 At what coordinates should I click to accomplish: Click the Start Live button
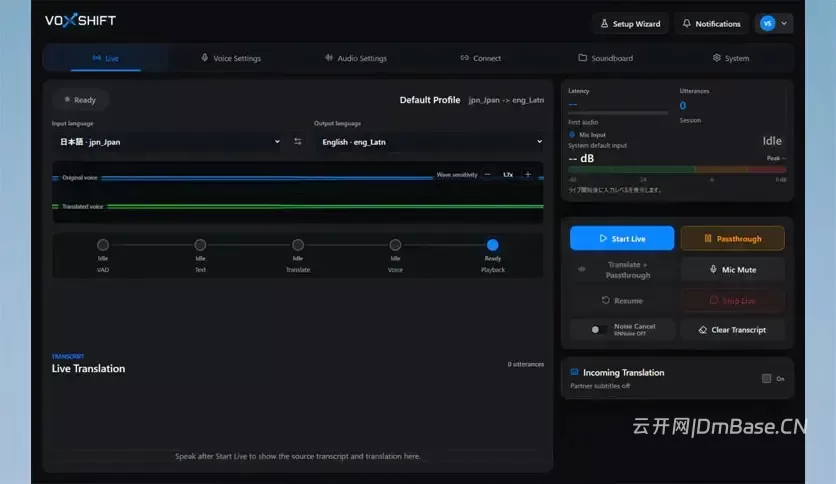pos(622,238)
